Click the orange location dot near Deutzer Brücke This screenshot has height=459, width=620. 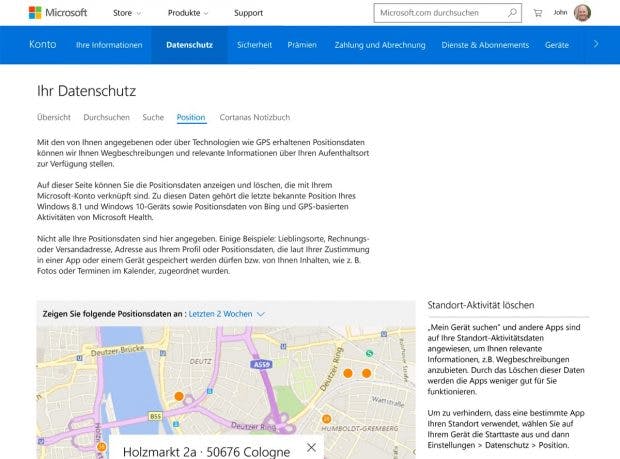click(x=179, y=396)
